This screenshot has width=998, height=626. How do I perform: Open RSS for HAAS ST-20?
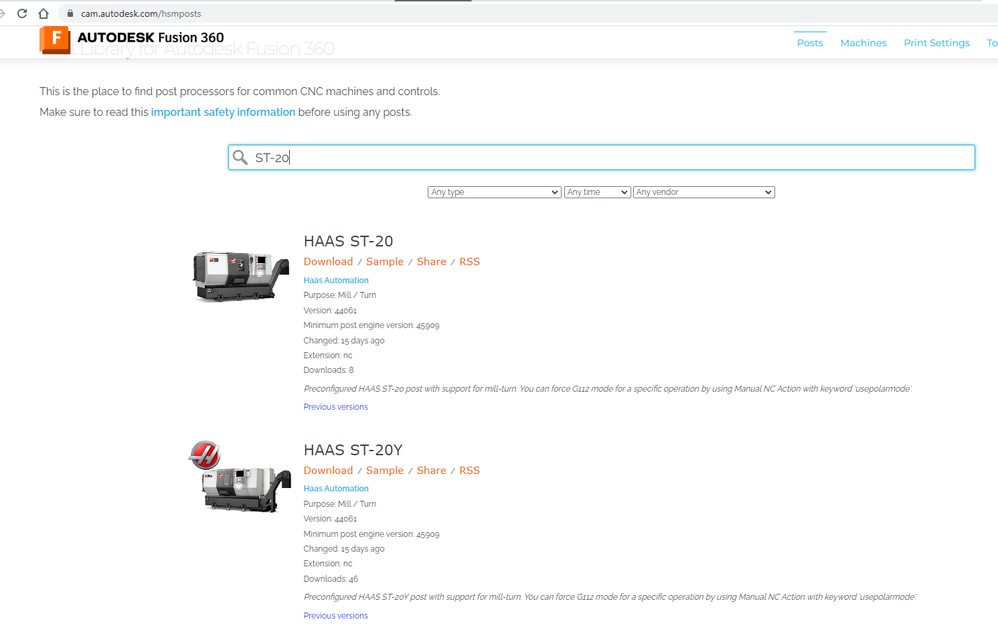(469, 261)
